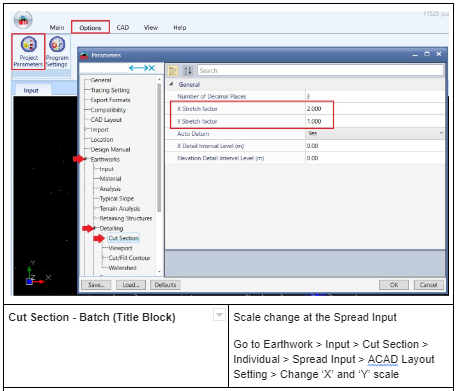The width and height of the screenshot is (459, 391).
Task: Click the Parameters dialog title icon
Action: 84,55
